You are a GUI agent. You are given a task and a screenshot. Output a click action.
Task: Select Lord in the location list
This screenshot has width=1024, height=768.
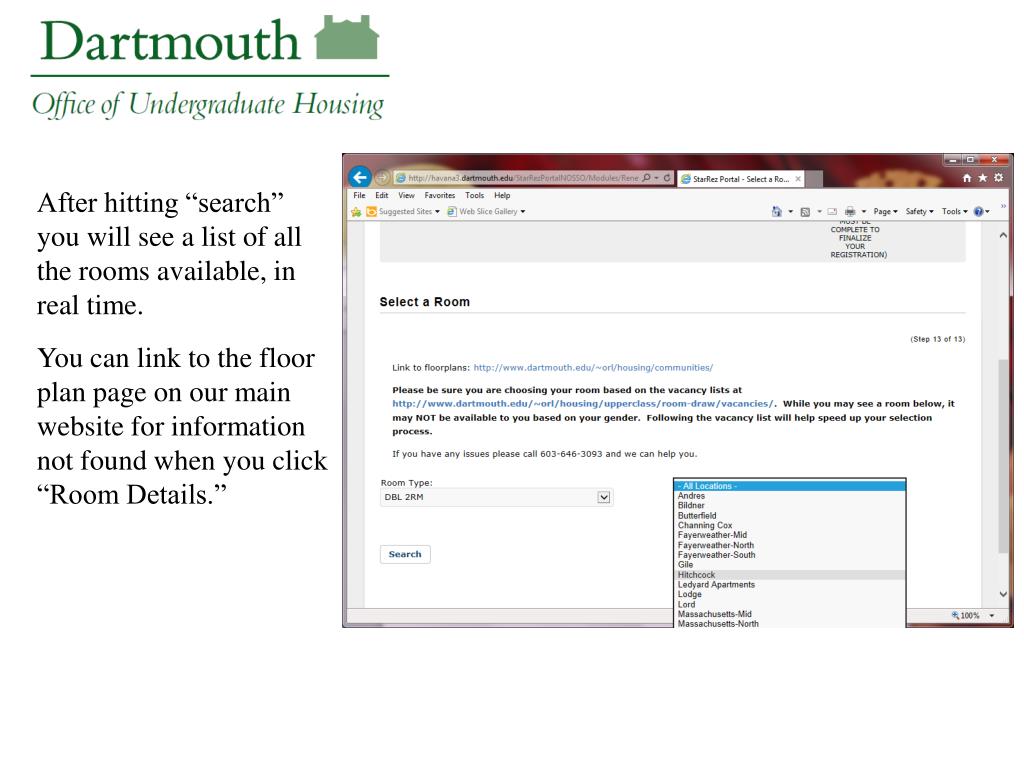[790, 605]
